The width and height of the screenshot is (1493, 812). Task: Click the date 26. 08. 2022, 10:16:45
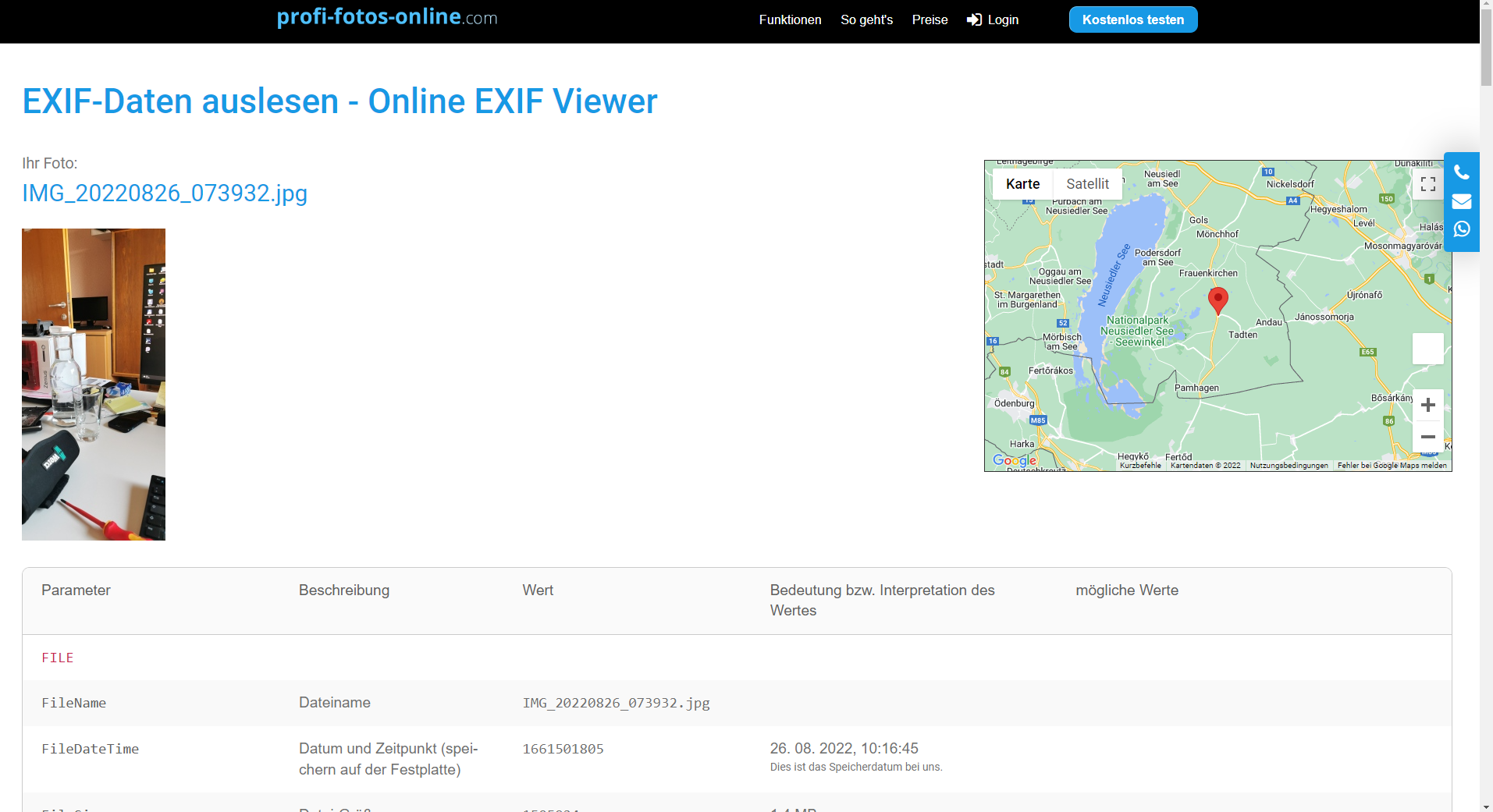pyautogui.click(x=844, y=748)
